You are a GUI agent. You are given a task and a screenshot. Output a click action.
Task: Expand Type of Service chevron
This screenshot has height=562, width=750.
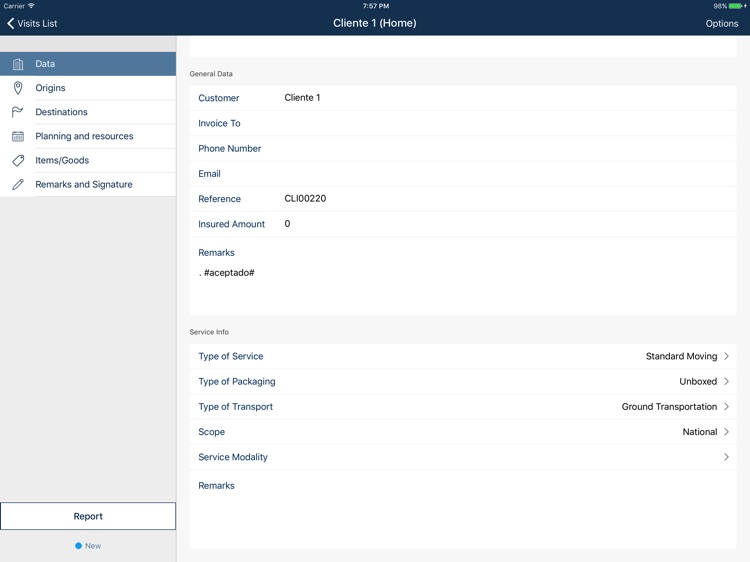pos(726,356)
